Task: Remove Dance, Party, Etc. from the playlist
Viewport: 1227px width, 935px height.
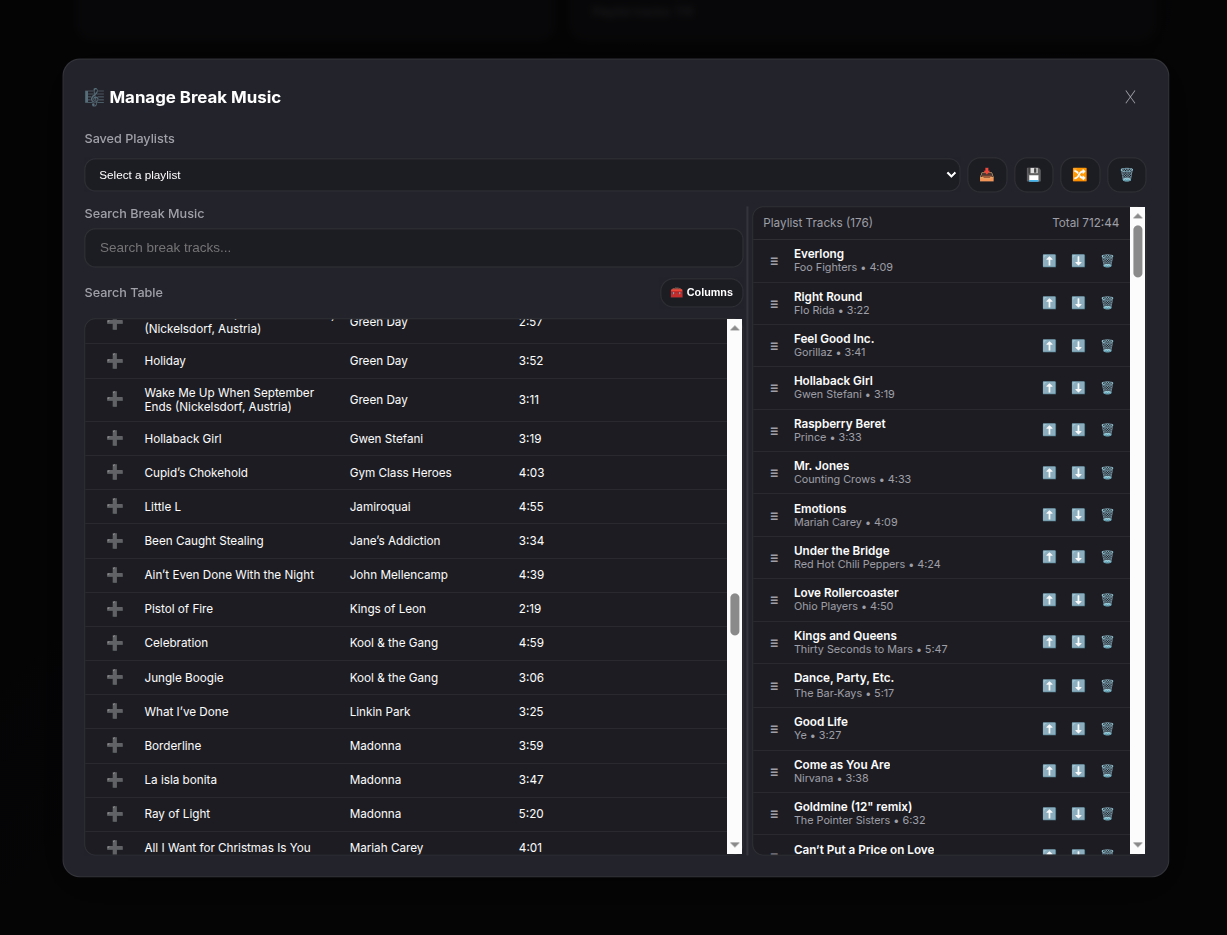Action: point(1107,686)
